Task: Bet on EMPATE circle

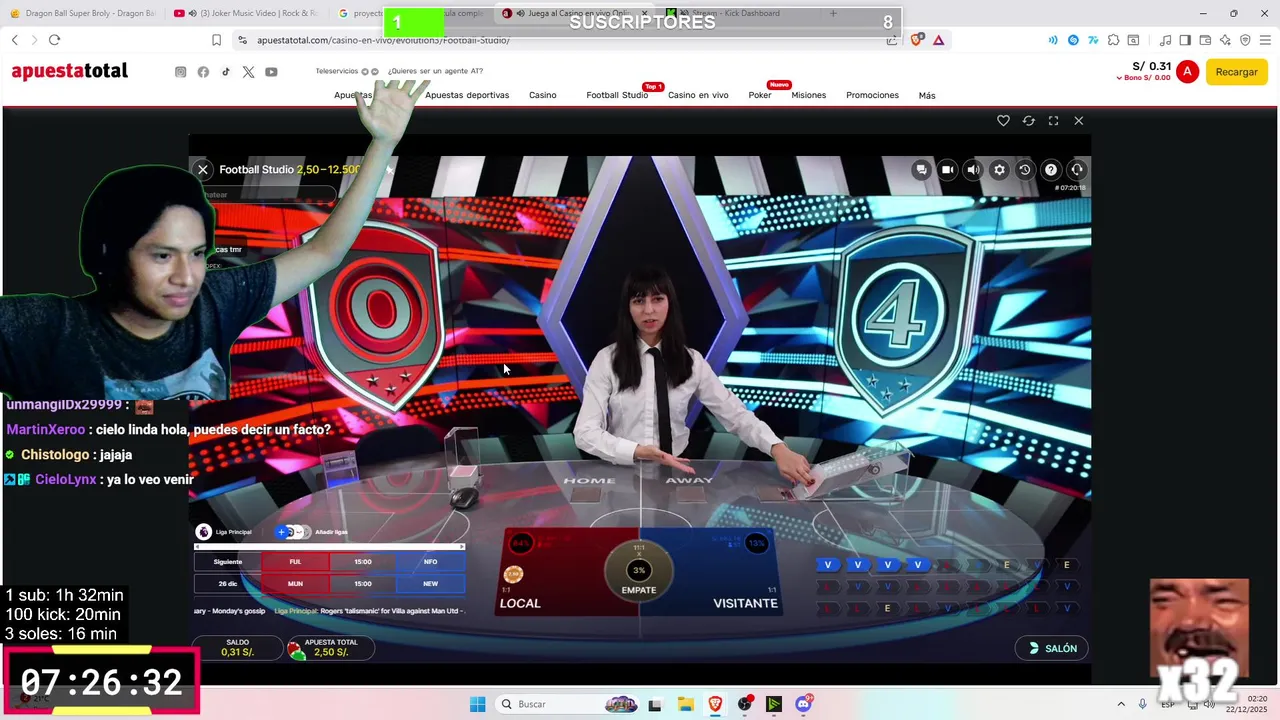Action: coord(639,573)
